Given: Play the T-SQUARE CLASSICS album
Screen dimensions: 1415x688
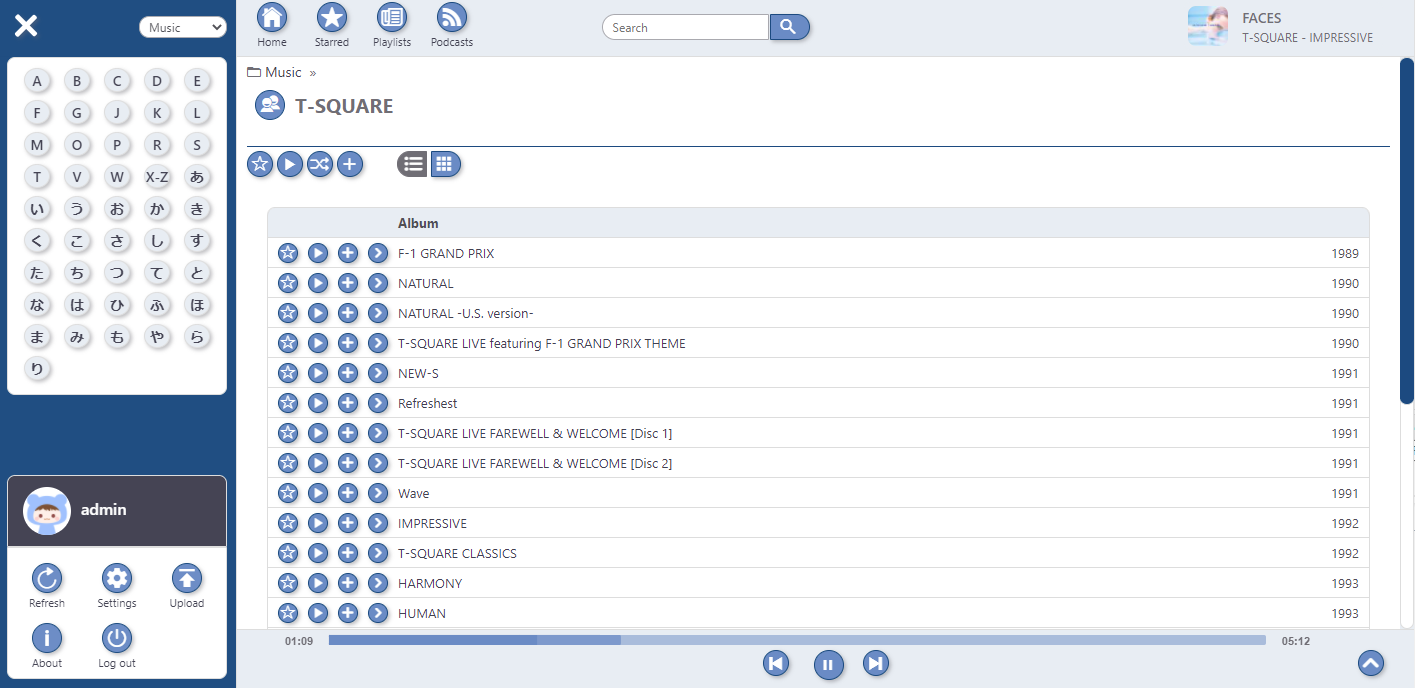Looking at the screenshot, I should pos(318,553).
